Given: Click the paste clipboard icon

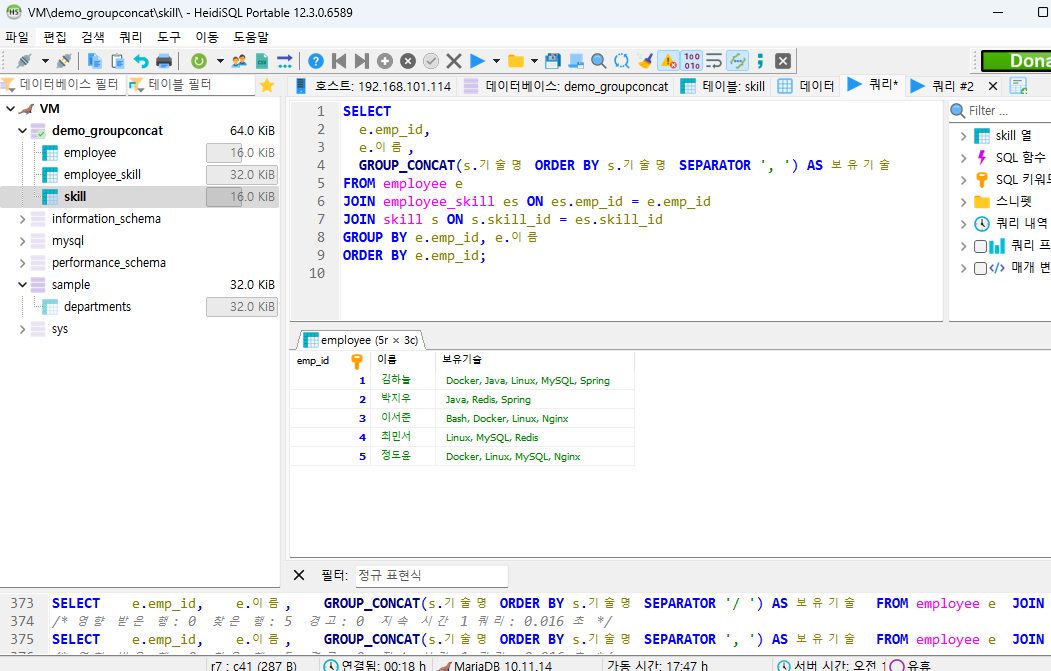Looking at the screenshot, I should (x=117, y=61).
